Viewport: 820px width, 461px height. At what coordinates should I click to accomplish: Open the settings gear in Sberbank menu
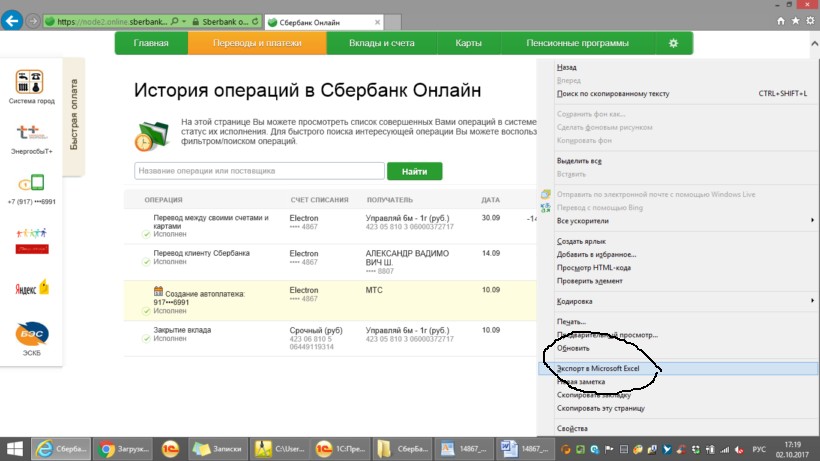pyautogui.click(x=674, y=43)
